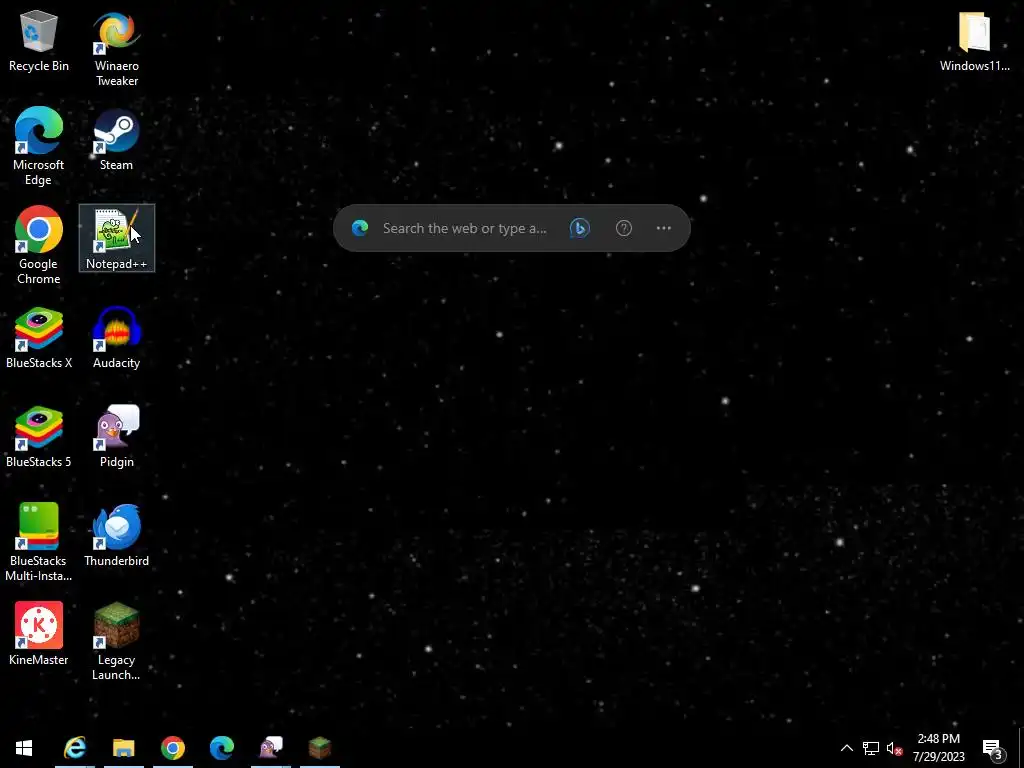Click the Edge search bar input field
The height and width of the screenshot is (768, 1024).
pyautogui.click(x=465, y=229)
